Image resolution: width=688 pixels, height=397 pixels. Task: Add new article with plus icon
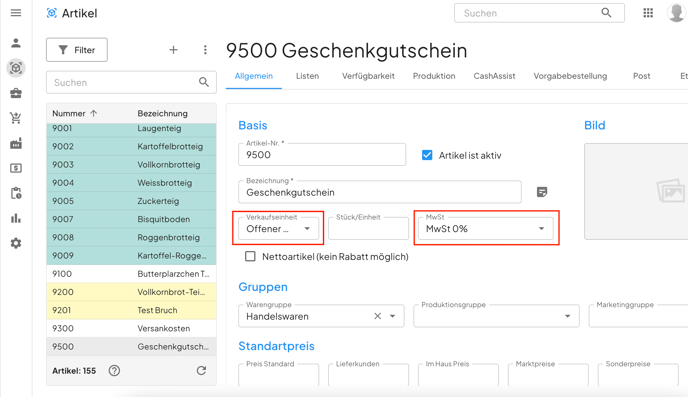click(x=173, y=50)
